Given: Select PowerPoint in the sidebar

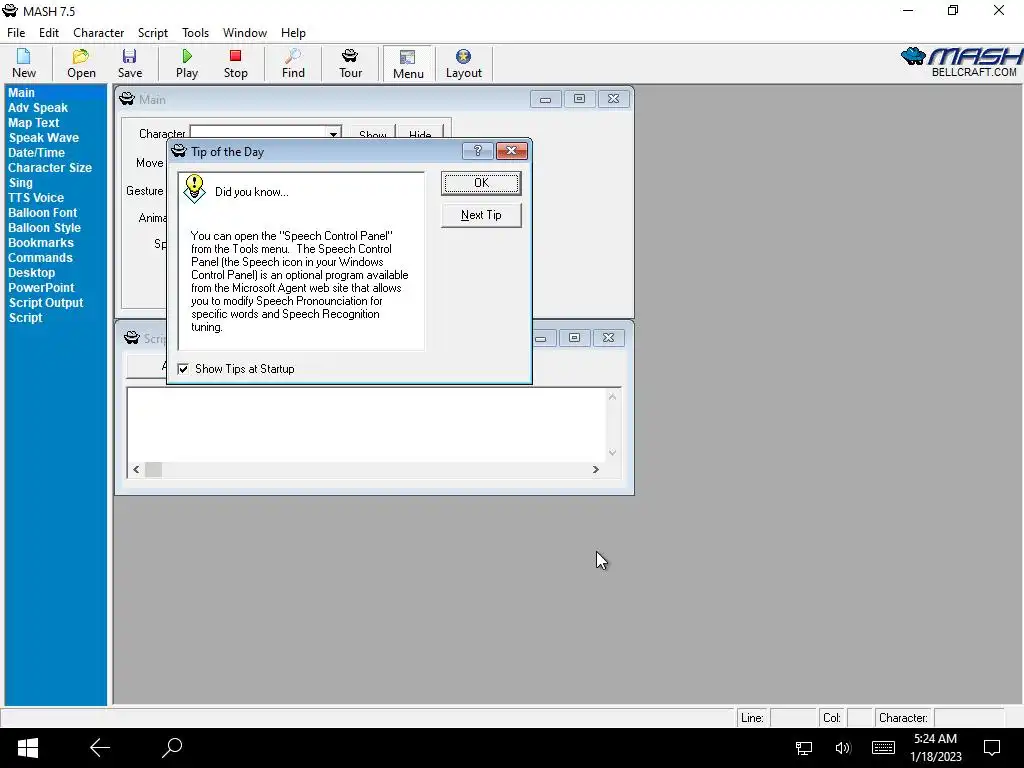Looking at the screenshot, I should [41, 288].
